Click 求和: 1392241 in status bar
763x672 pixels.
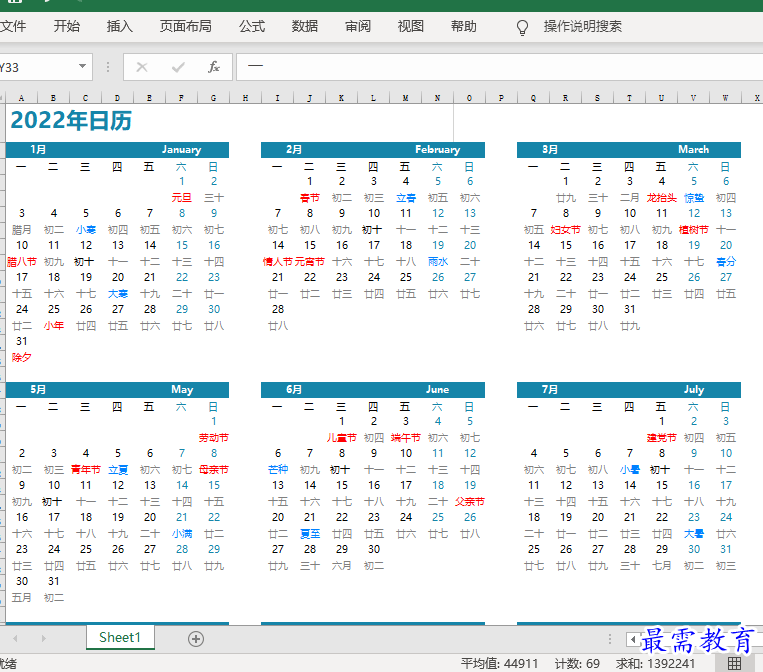click(x=655, y=664)
